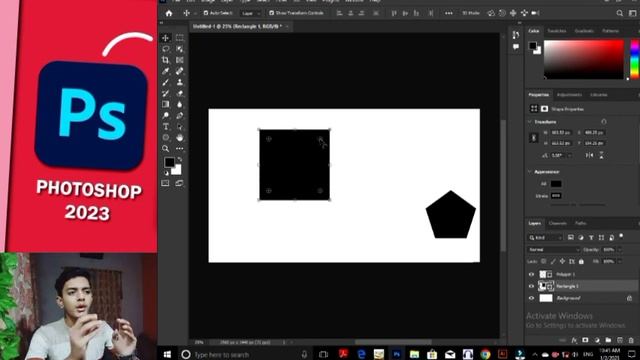Click the Add layer mask icon
640x360 pixels.
(x=585, y=340)
